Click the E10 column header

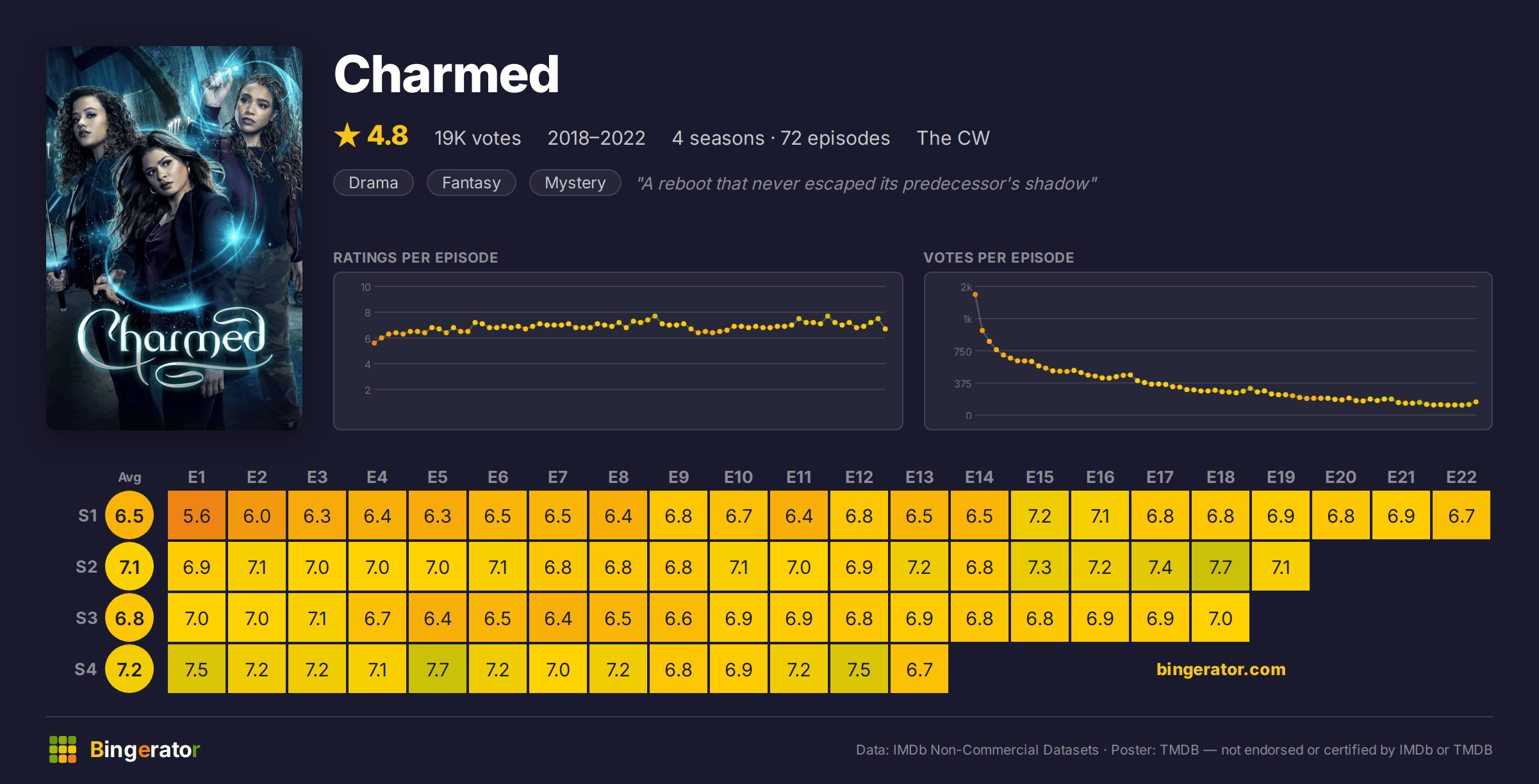point(739,477)
